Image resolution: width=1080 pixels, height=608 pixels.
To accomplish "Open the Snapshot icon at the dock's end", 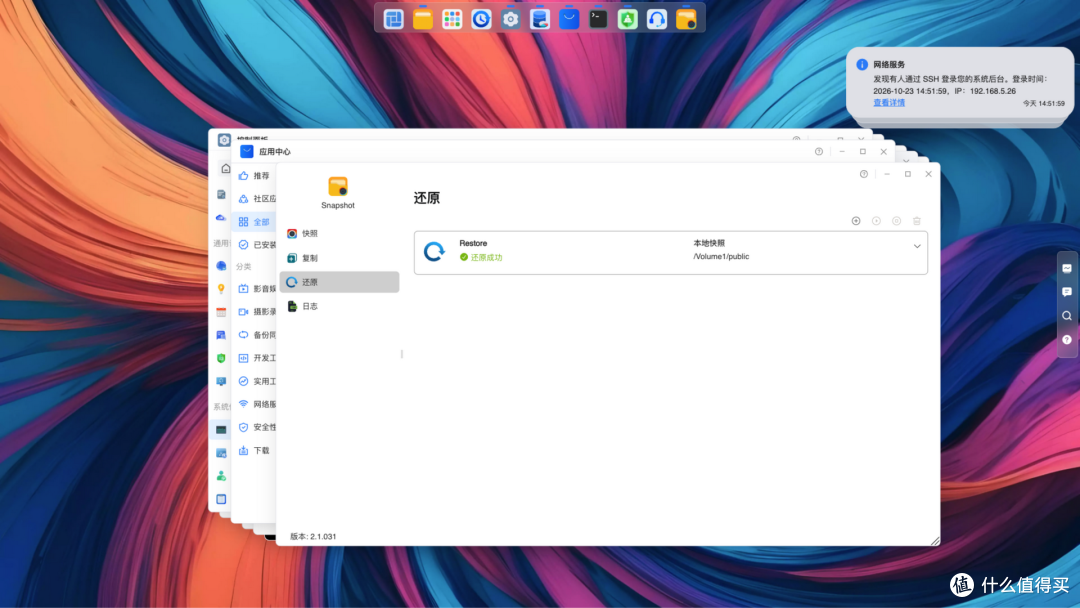I will pyautogui.click(x=686, y=19).
